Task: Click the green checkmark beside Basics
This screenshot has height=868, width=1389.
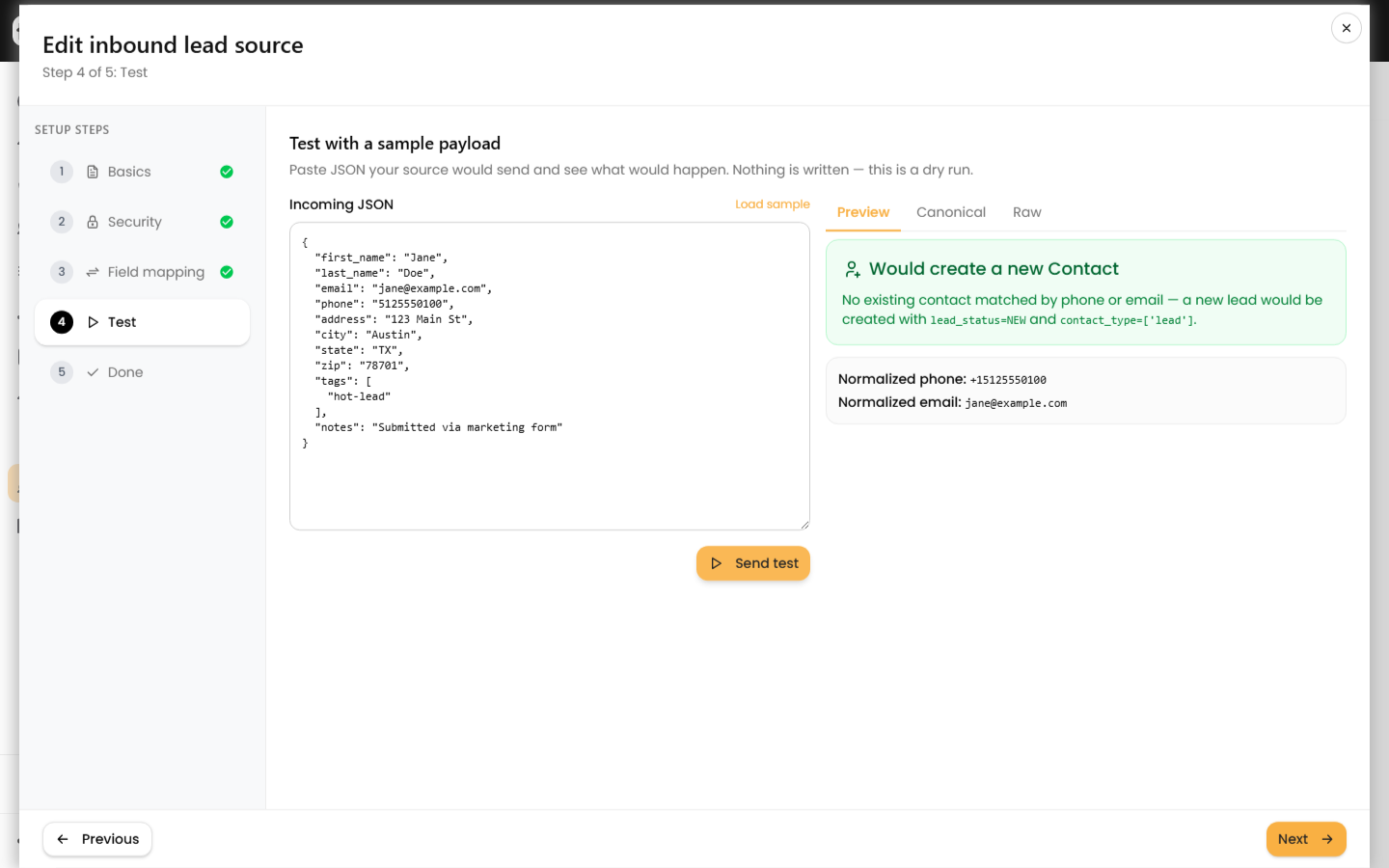Action: 227,172
